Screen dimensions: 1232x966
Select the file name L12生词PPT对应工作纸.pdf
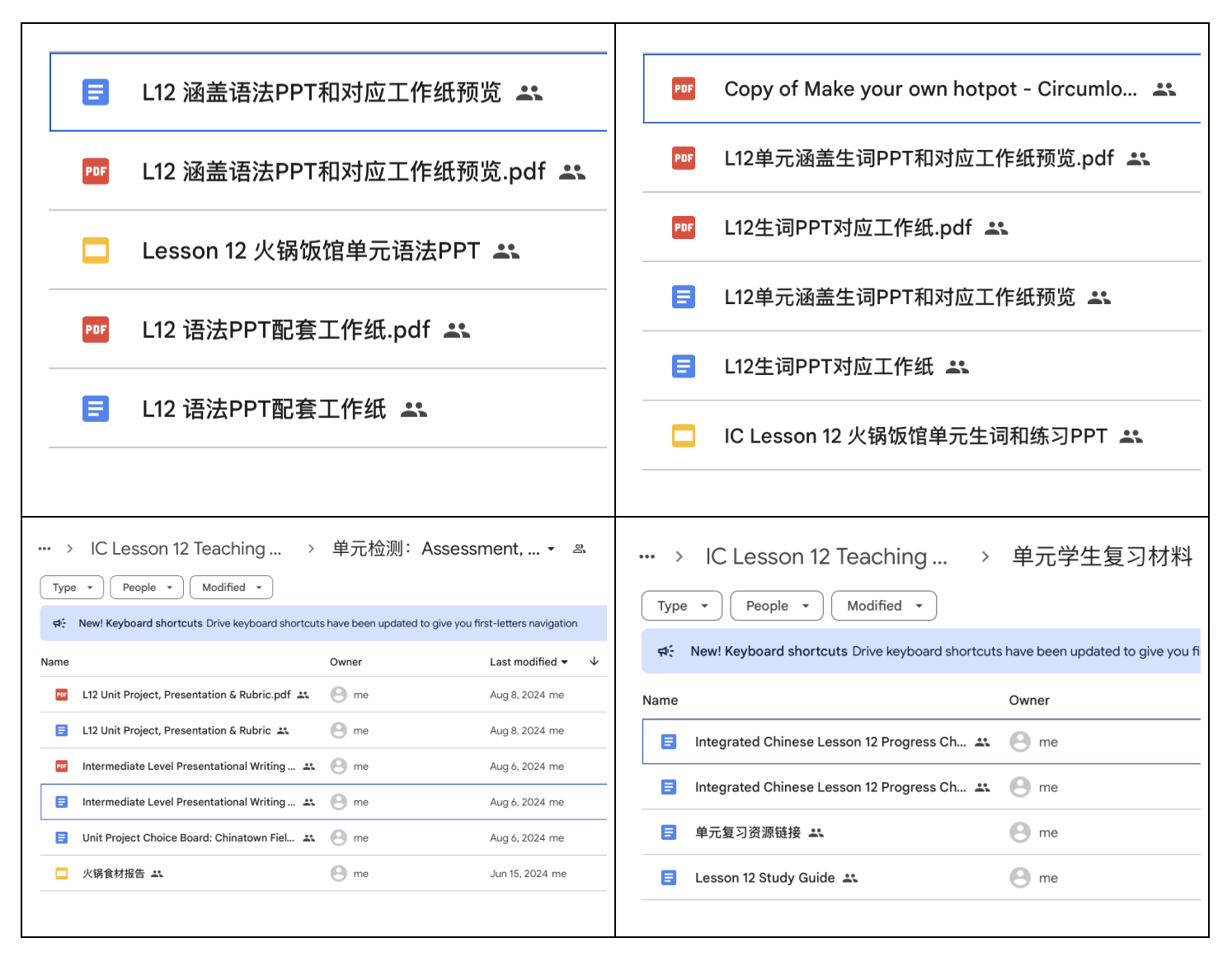(x=848, y=227)
